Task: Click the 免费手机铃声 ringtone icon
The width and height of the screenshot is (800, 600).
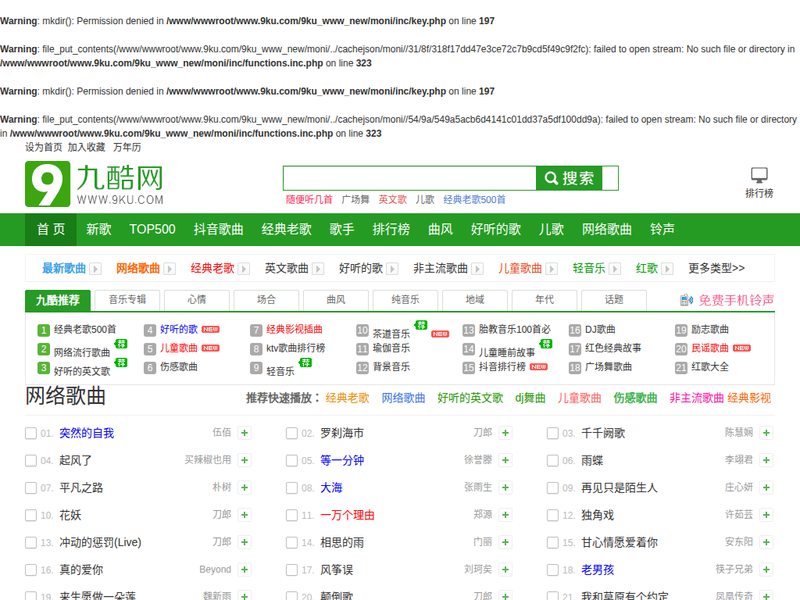Action: (685, 300)
